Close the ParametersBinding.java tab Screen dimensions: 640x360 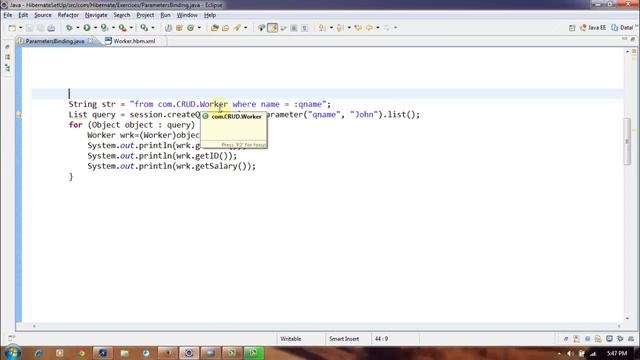[90, 41]
